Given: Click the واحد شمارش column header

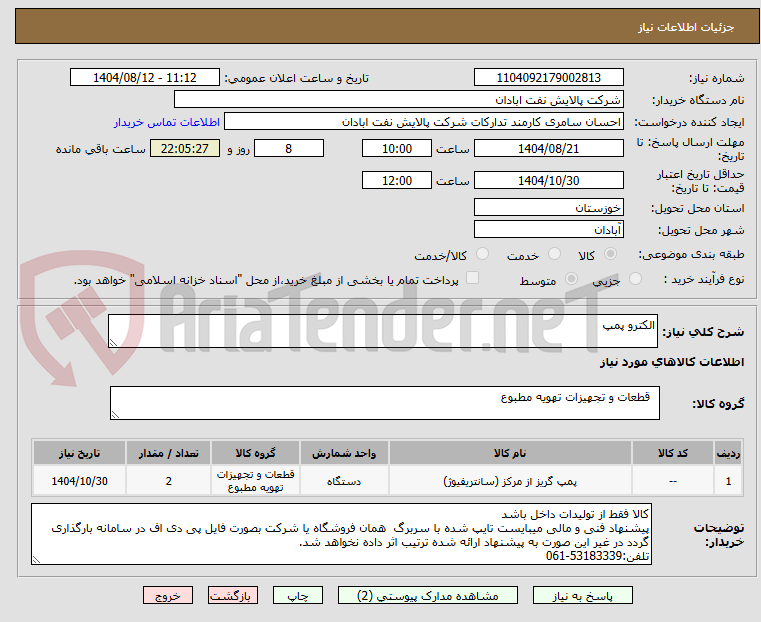Looking at the screenshot, I should [344, 453].
